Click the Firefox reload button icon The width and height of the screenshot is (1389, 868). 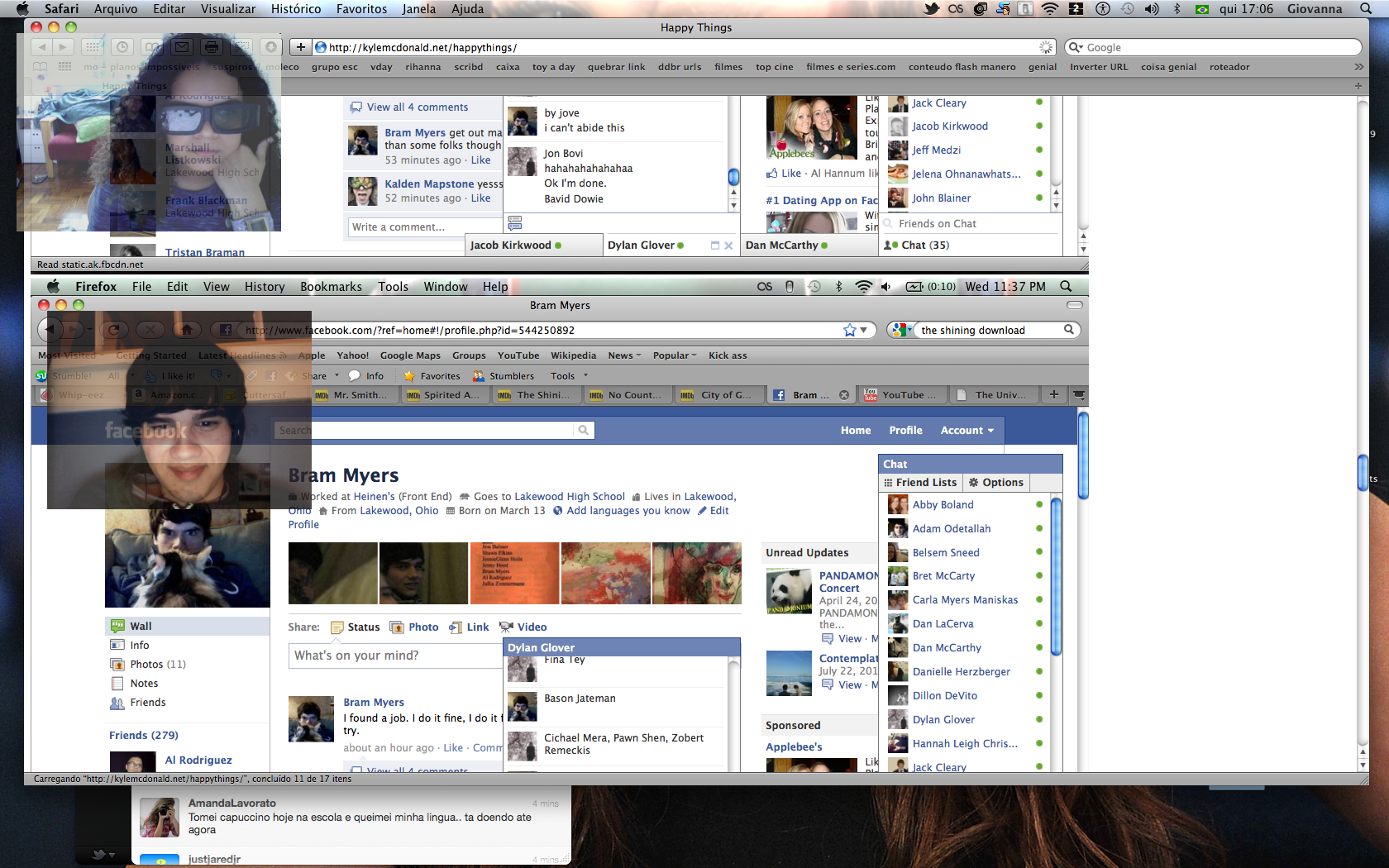tap(114, 330)
